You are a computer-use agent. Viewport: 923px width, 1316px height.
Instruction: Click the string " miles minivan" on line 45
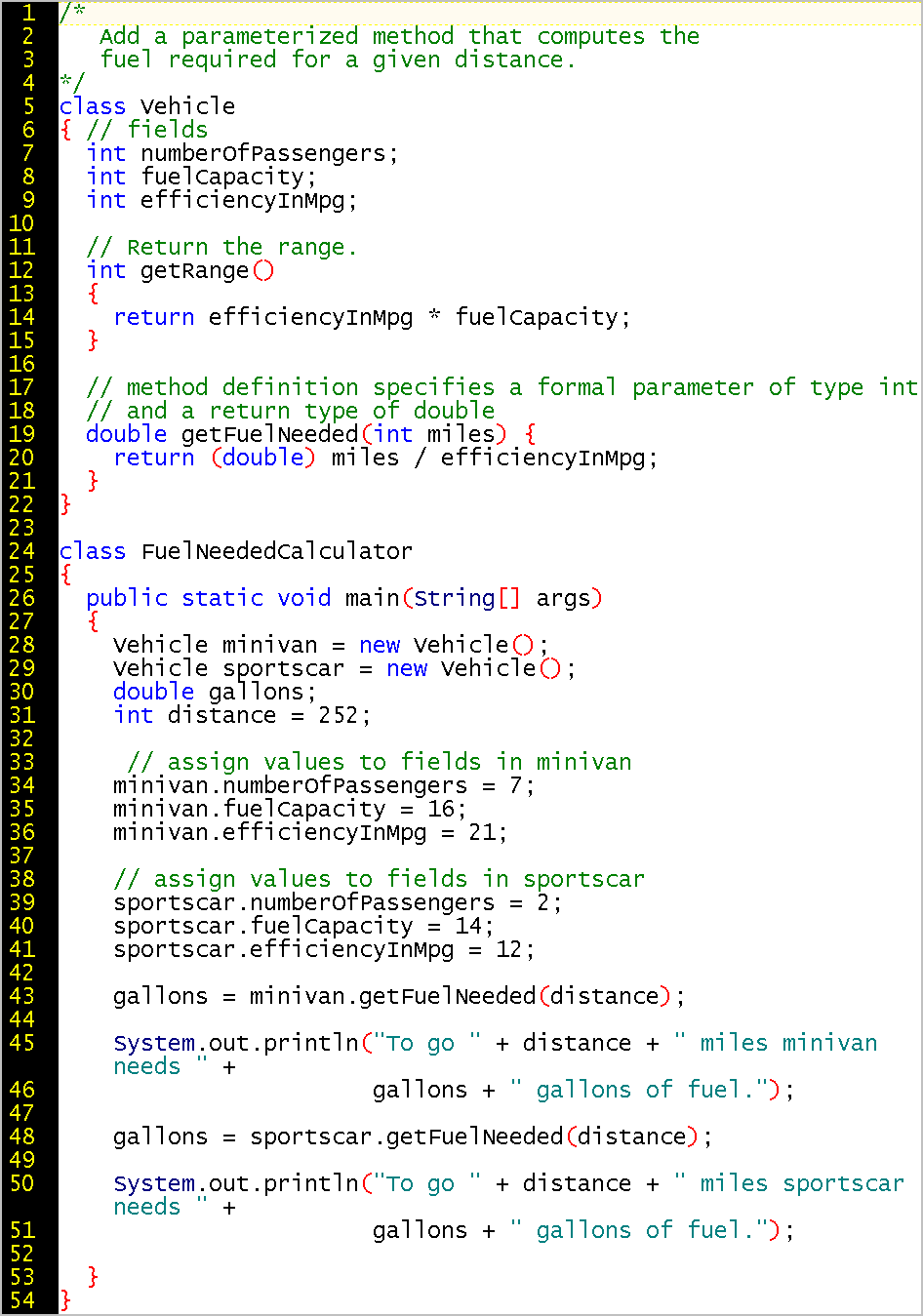[776, 1043]
